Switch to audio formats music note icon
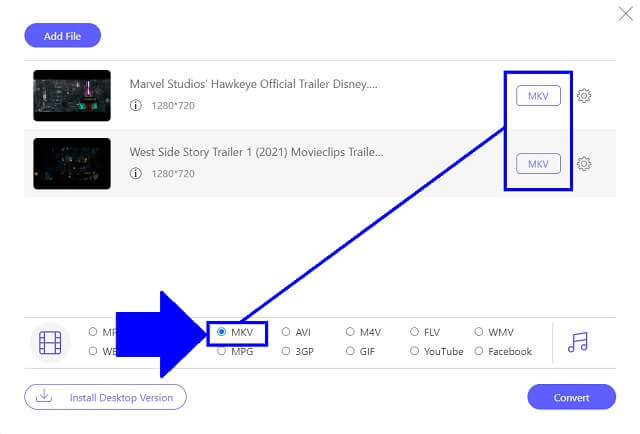640x434 pixels. [578, 342]
